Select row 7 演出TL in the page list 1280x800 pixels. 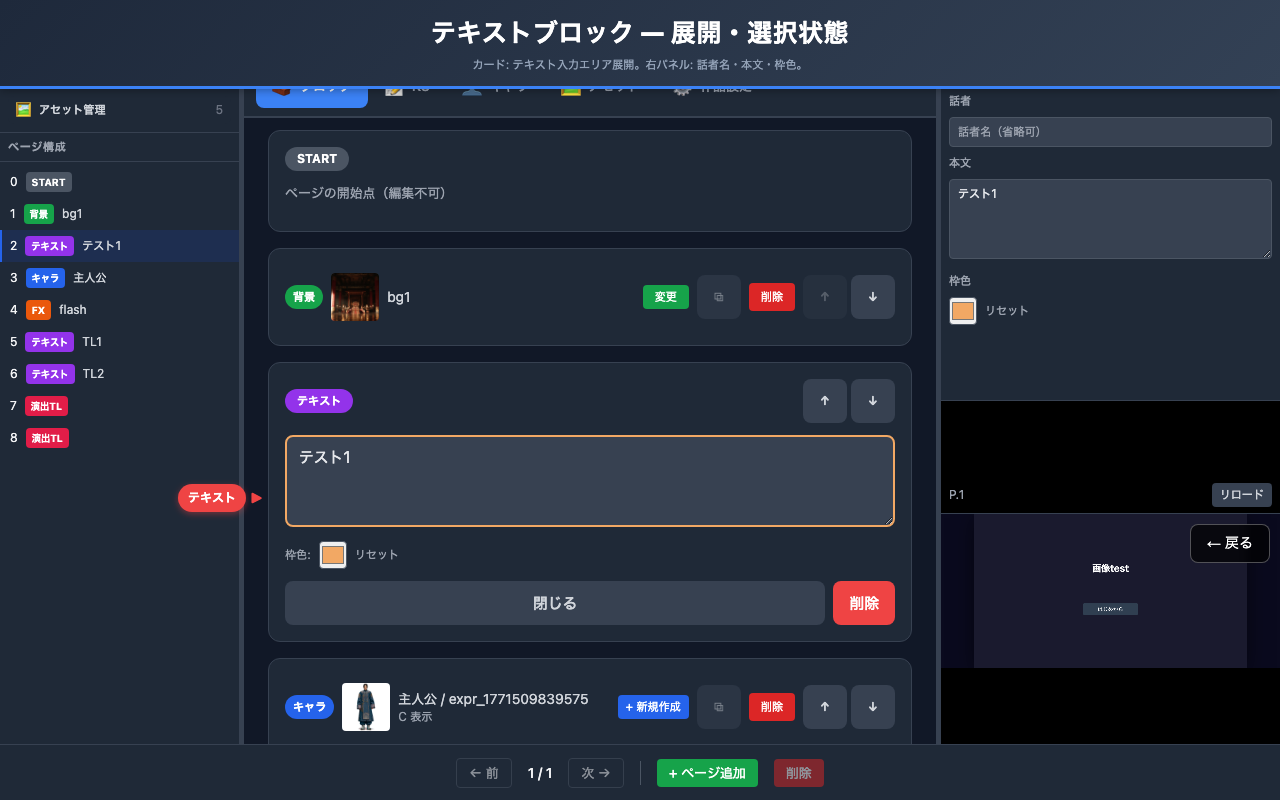[119, 406]
